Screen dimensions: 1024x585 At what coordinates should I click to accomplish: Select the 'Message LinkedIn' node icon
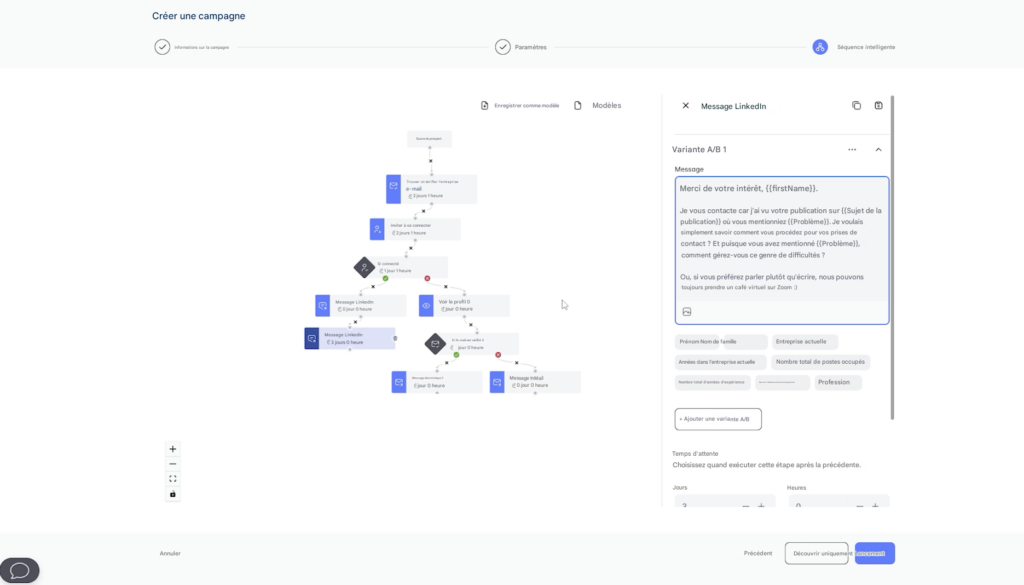pyautogui.click(x=321, y=303)
